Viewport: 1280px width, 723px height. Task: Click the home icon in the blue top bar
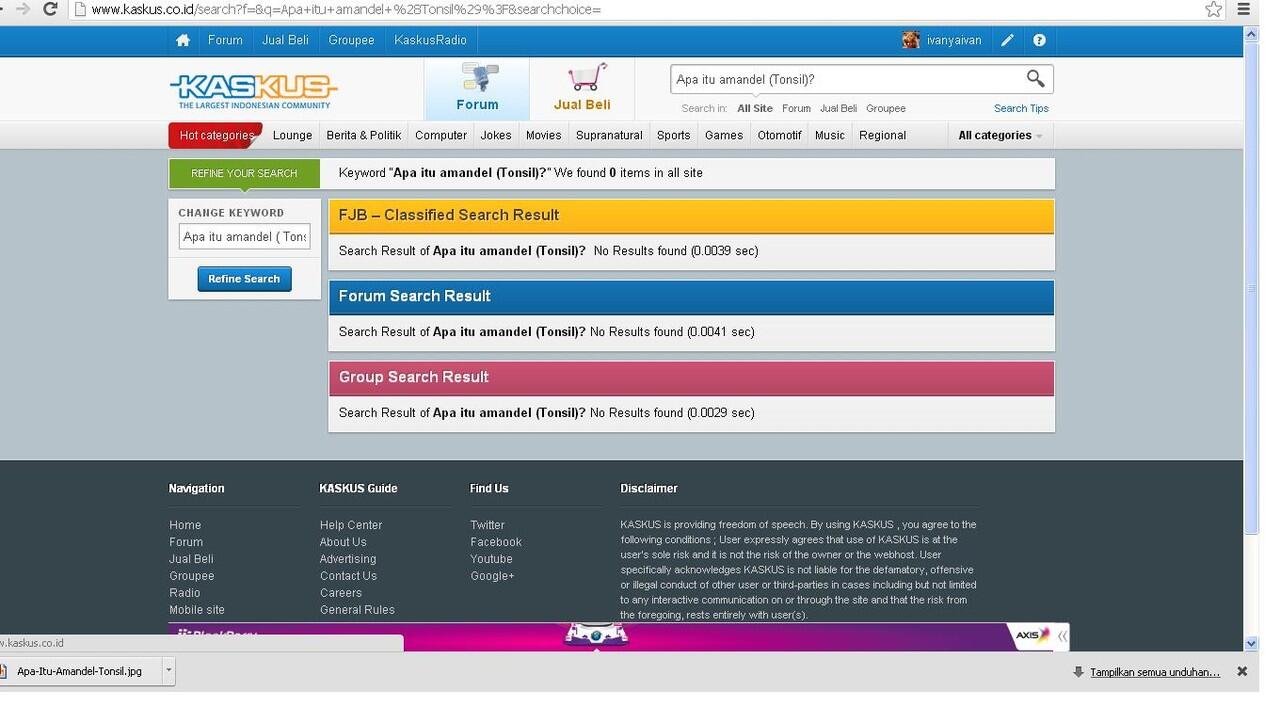click(x=182, y=40)
